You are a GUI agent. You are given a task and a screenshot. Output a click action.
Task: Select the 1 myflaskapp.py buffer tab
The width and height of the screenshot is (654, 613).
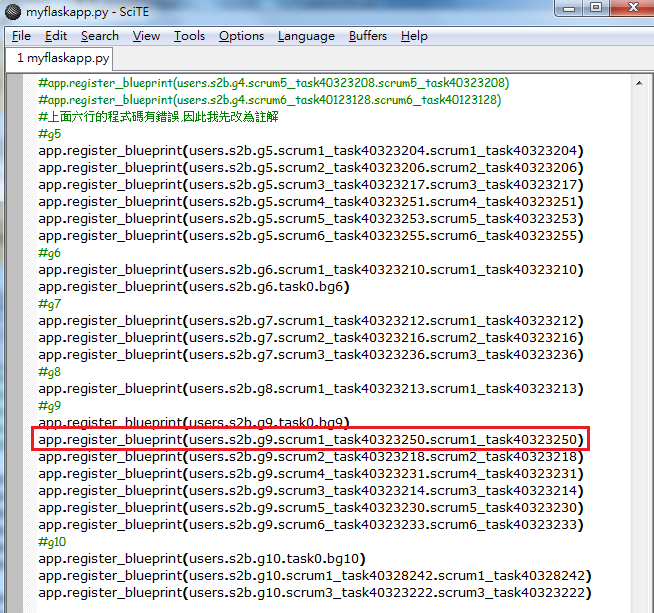[x=59, y=58]
